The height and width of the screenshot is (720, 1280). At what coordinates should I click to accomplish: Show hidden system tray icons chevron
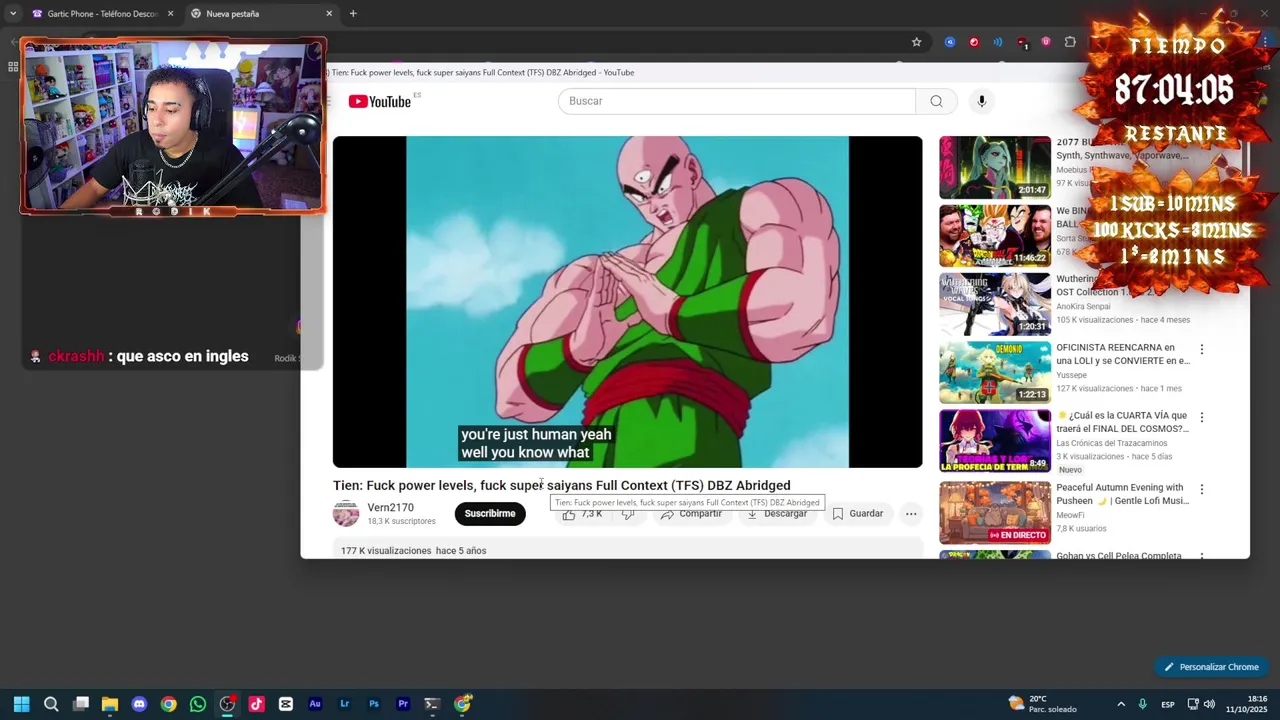[1121, 704]
